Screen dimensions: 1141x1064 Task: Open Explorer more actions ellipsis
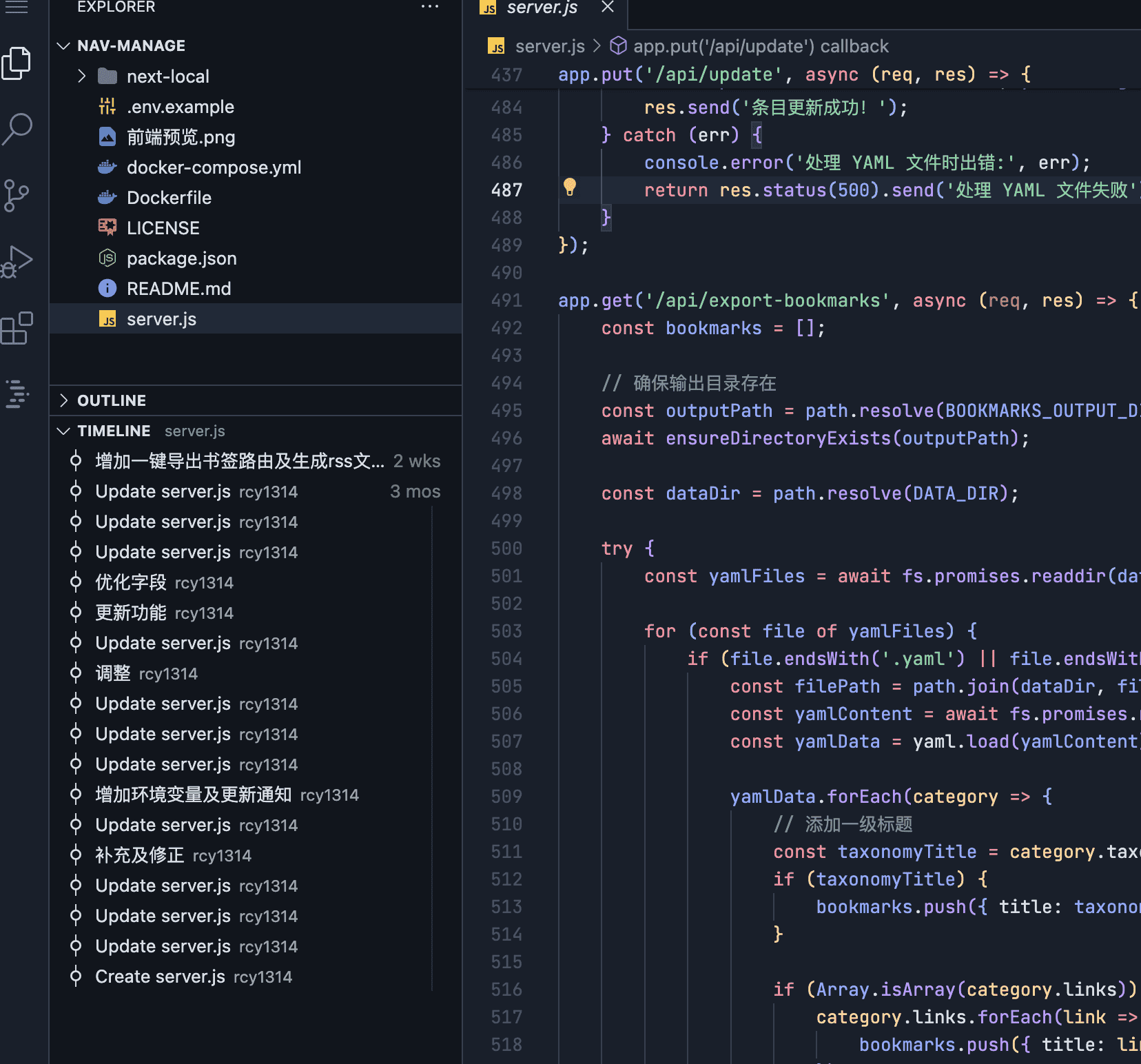click(x=429, y=7)
